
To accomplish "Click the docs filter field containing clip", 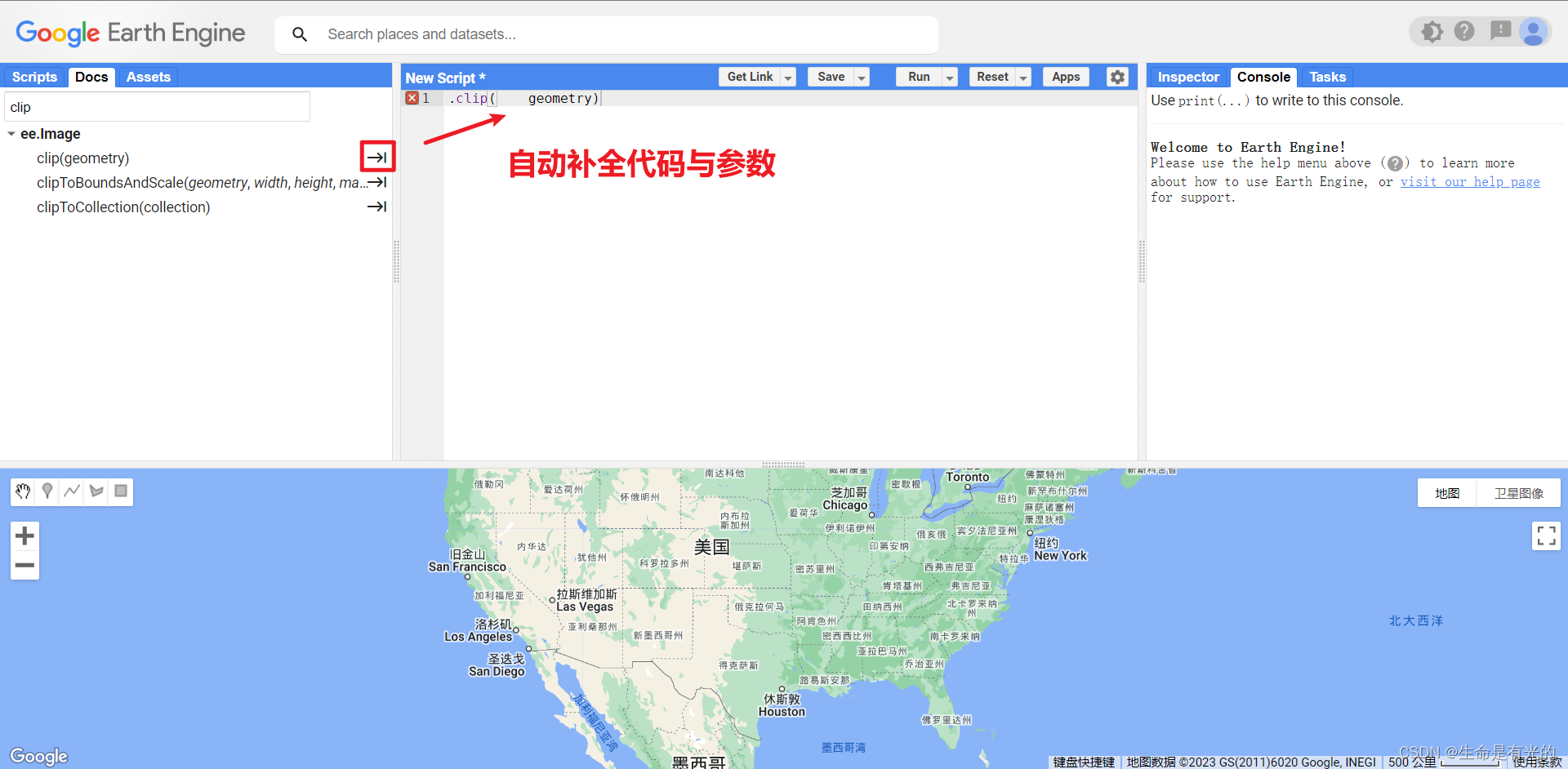I will pos(158,107).
